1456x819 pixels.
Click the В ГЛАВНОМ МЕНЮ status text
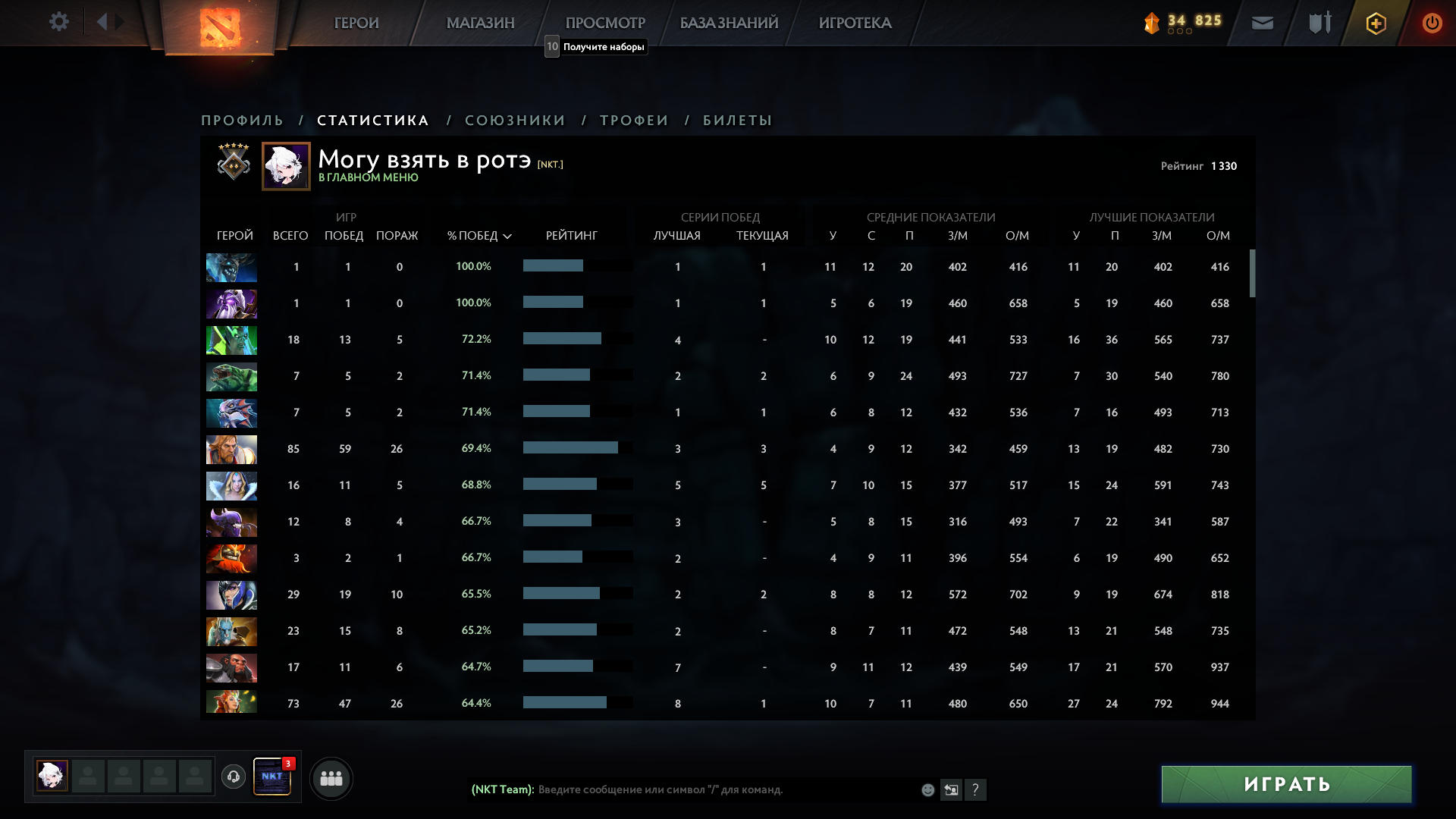[x=368, y=177]
